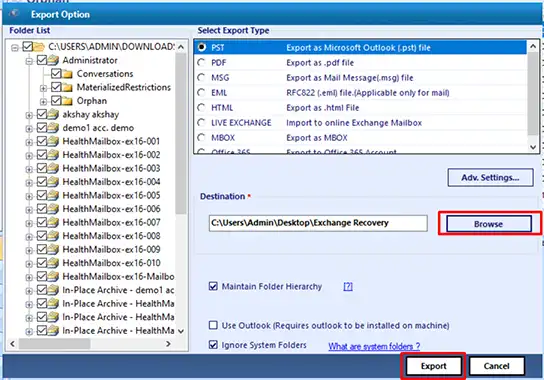Viewport: 544px width, 380px height.
Task: Click the demo1 acc. demo mailbox icon
Action: [53, 128]
